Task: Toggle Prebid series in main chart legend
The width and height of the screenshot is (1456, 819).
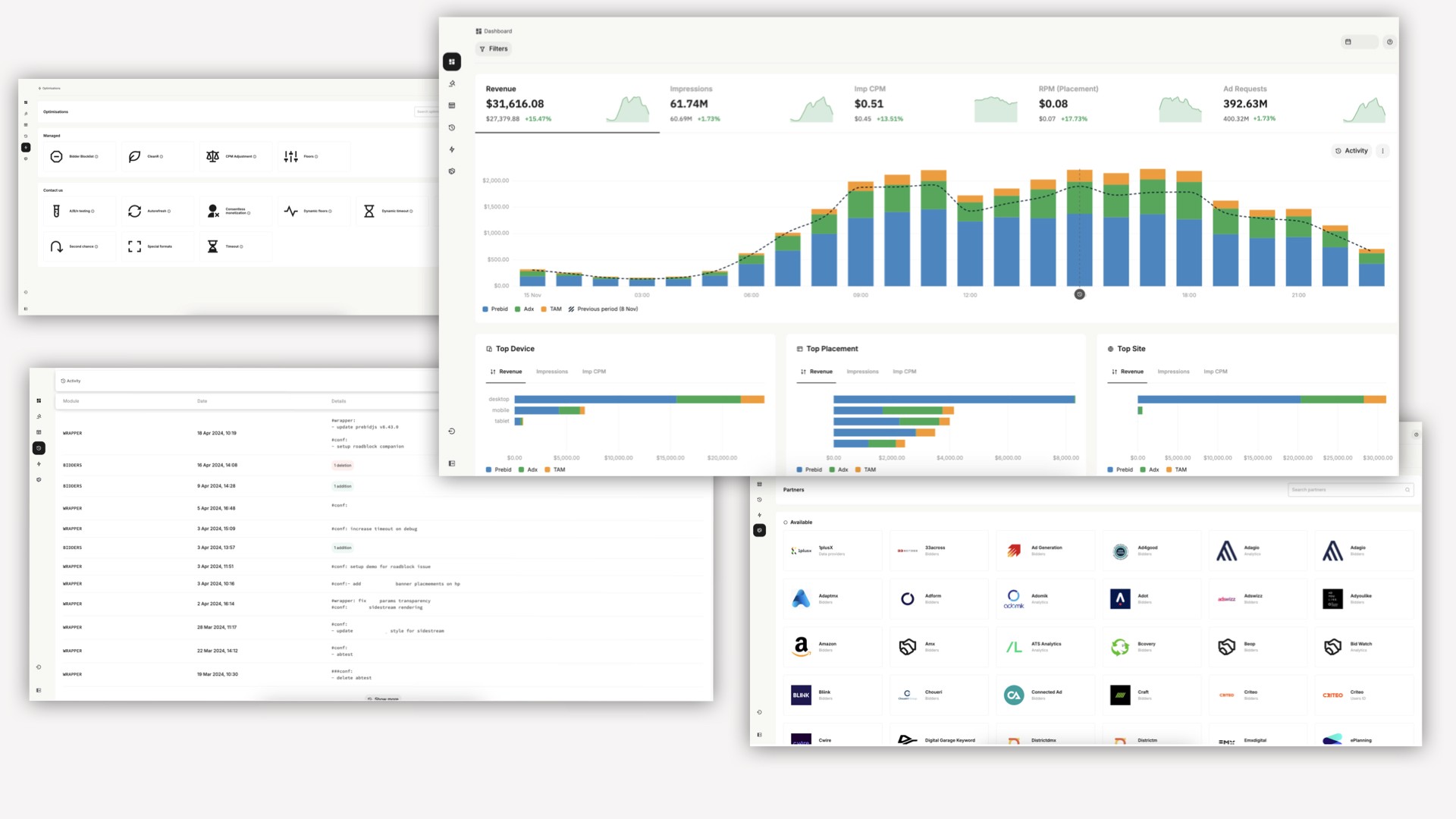Action: (495, 309)
